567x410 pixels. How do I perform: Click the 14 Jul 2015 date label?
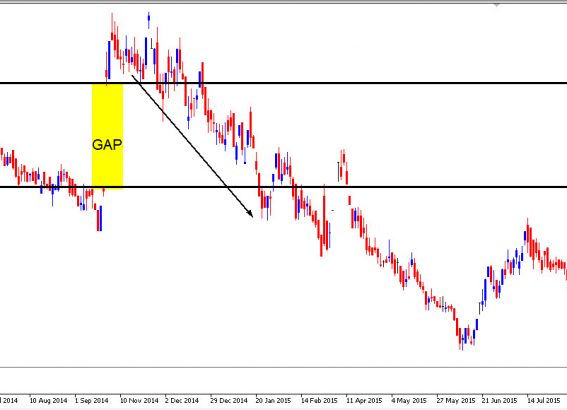[x=543, y=401]
